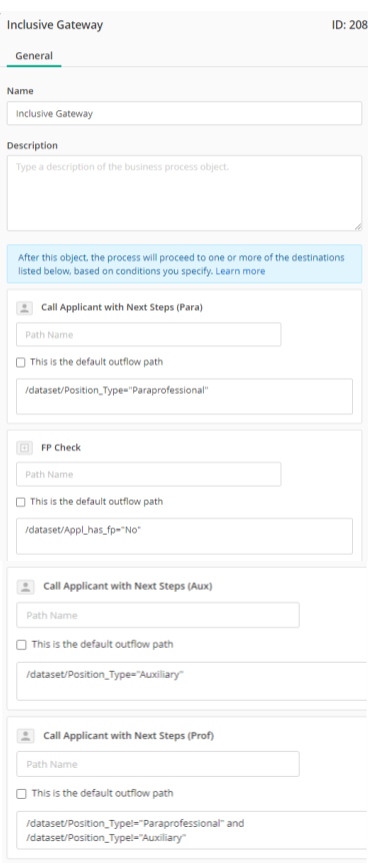Click the Path Name field for Aux destination
Image resolution: width=368 pixels, height=865 pixels.
[x=158, y=615]
